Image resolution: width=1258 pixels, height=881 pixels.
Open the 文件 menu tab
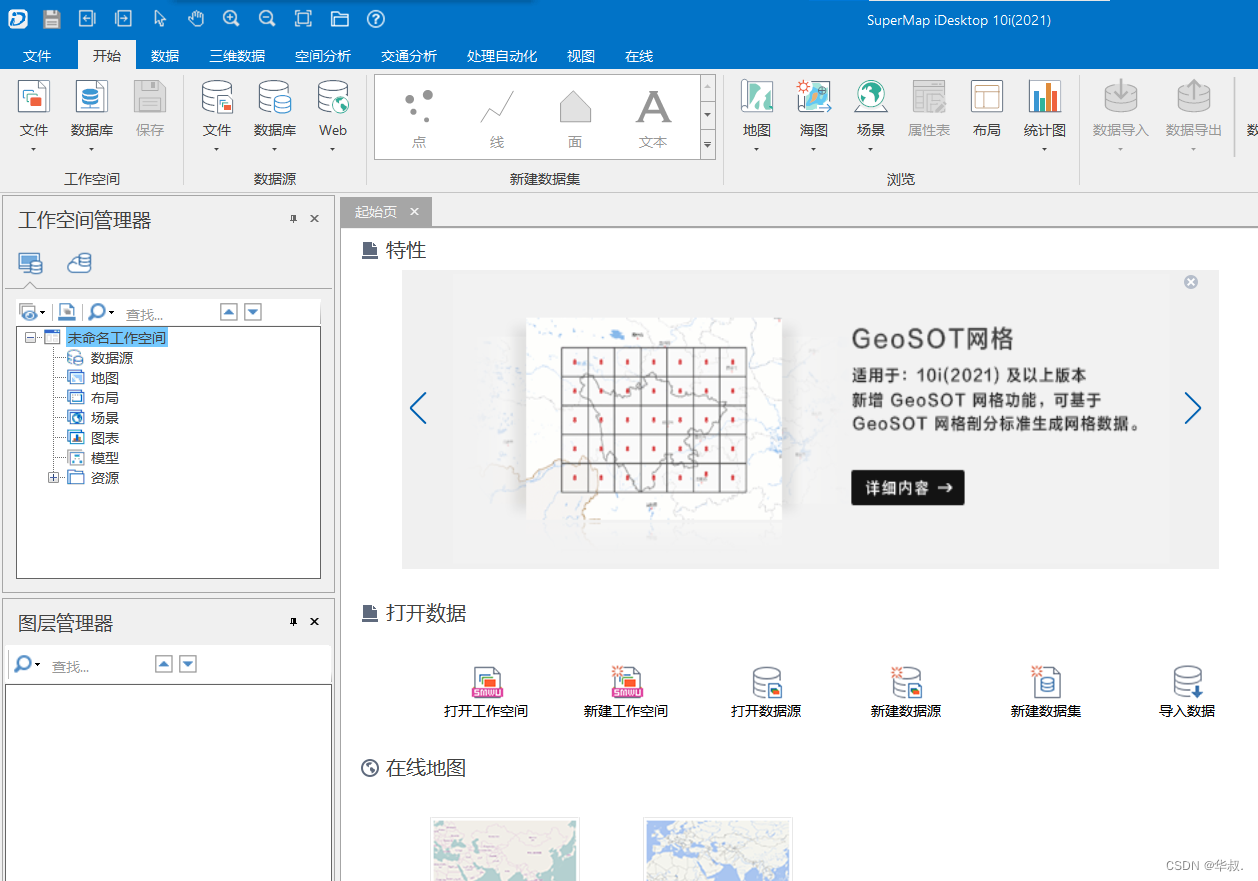(37, 56)
